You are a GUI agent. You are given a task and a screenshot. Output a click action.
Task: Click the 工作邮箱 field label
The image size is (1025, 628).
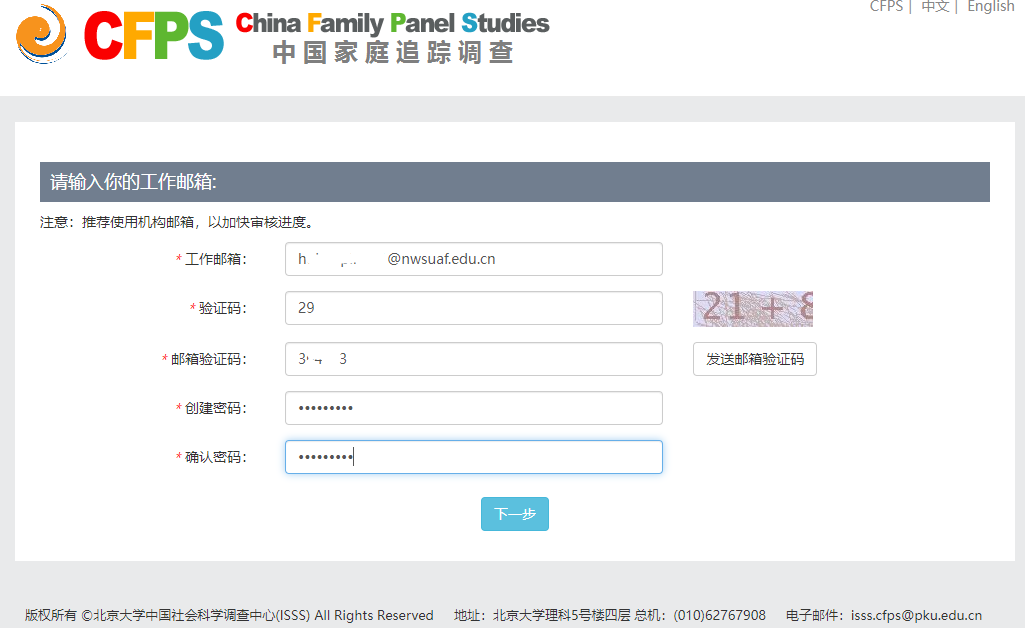[215, 259]
